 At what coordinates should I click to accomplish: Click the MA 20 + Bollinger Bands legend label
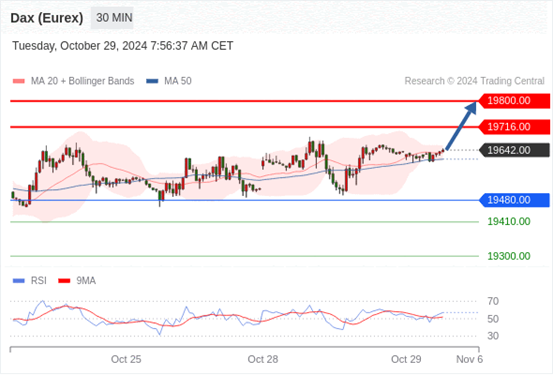[83, 81]
